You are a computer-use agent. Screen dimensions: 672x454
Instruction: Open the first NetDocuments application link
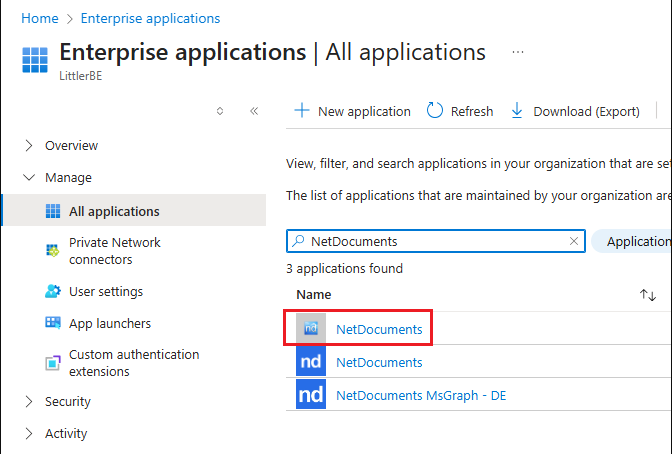379,329
